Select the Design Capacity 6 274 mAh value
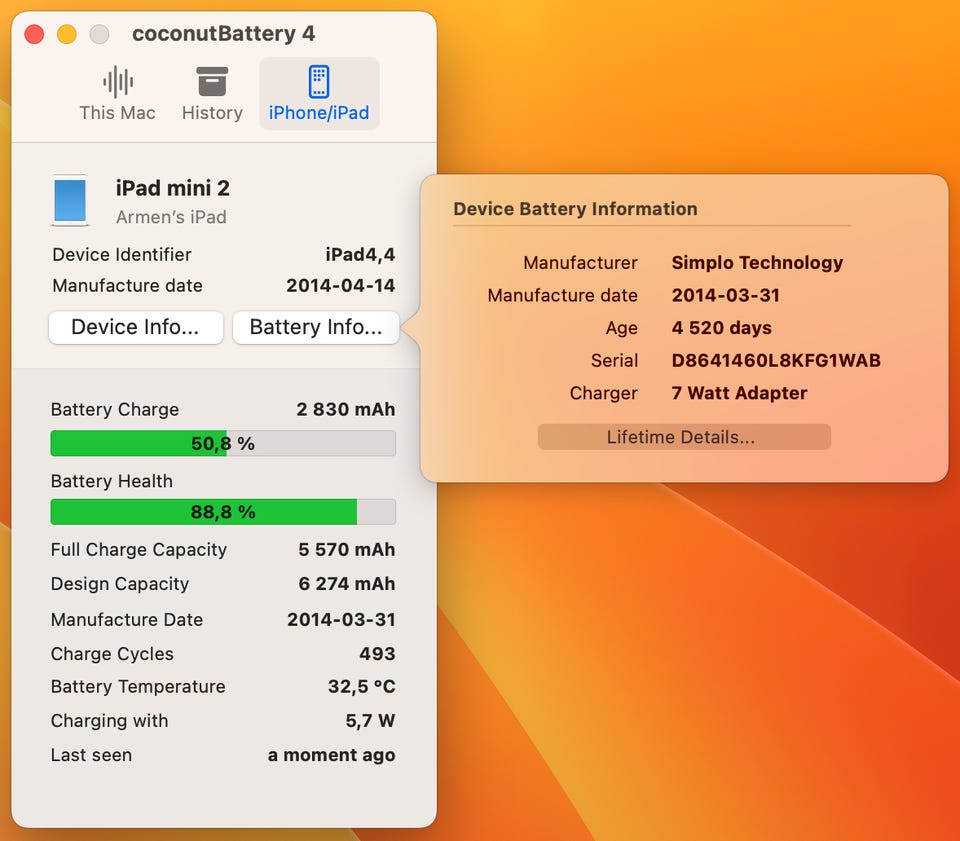This screenshot has height=841, width=960. (347, 584)
